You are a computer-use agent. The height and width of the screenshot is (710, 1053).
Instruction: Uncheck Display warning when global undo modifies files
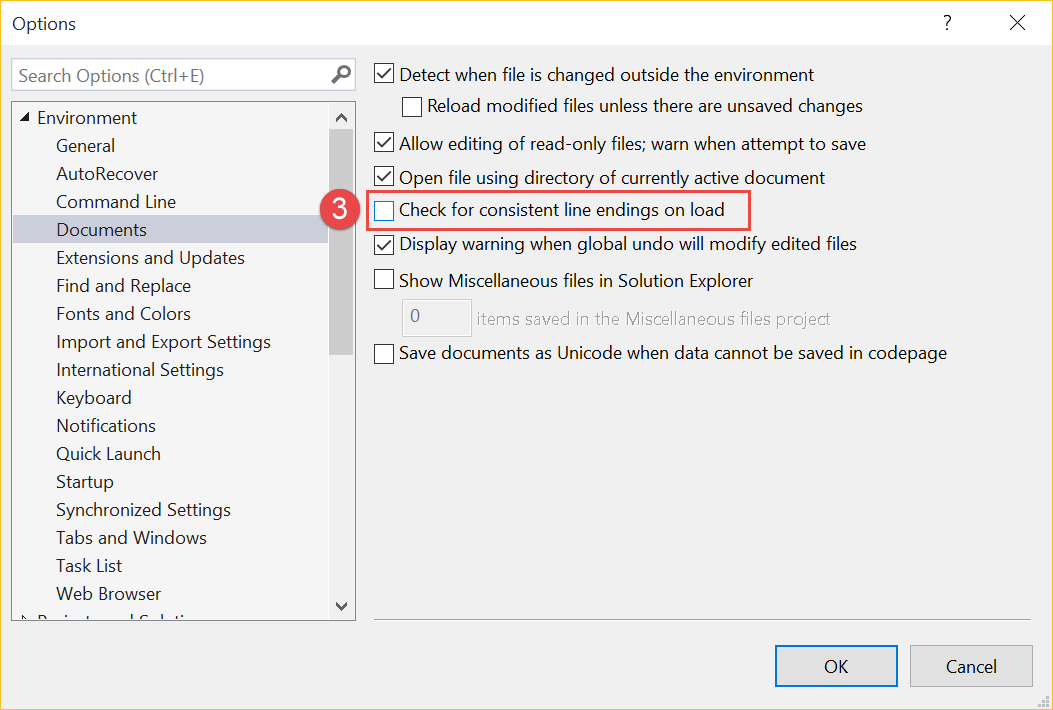coord(383,244)
